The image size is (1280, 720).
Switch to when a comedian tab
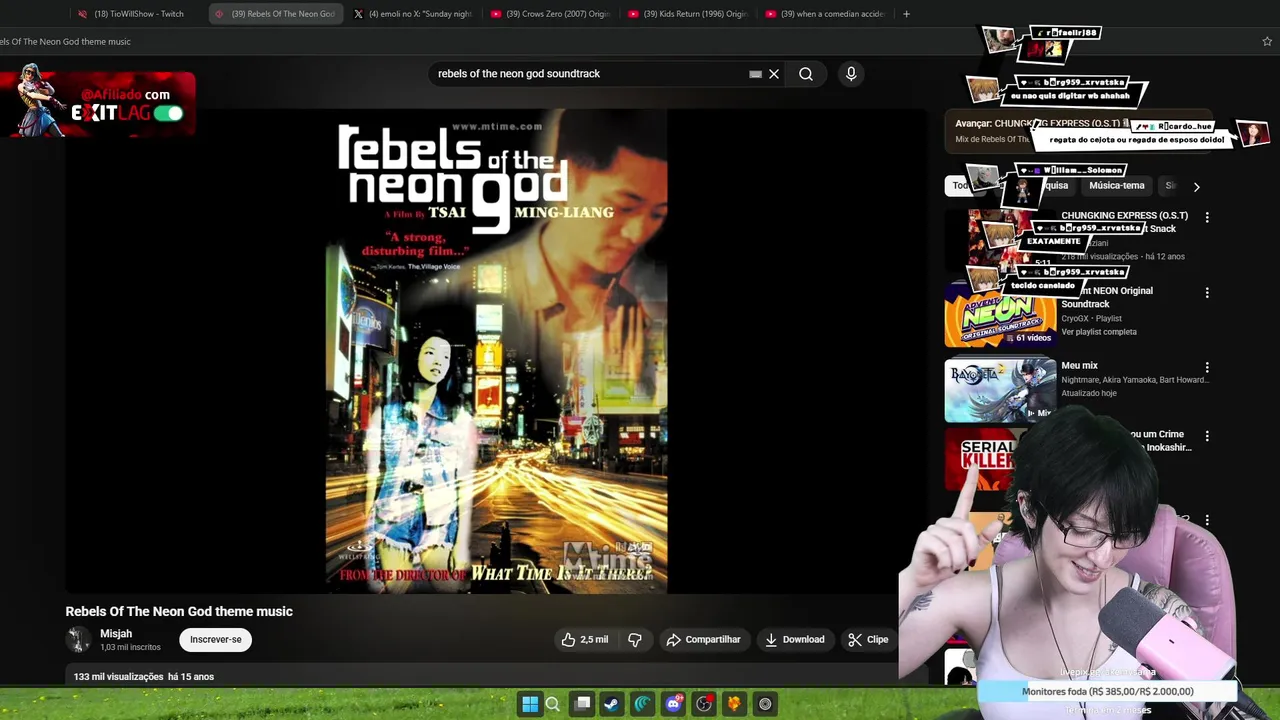[x=824, y=14]
